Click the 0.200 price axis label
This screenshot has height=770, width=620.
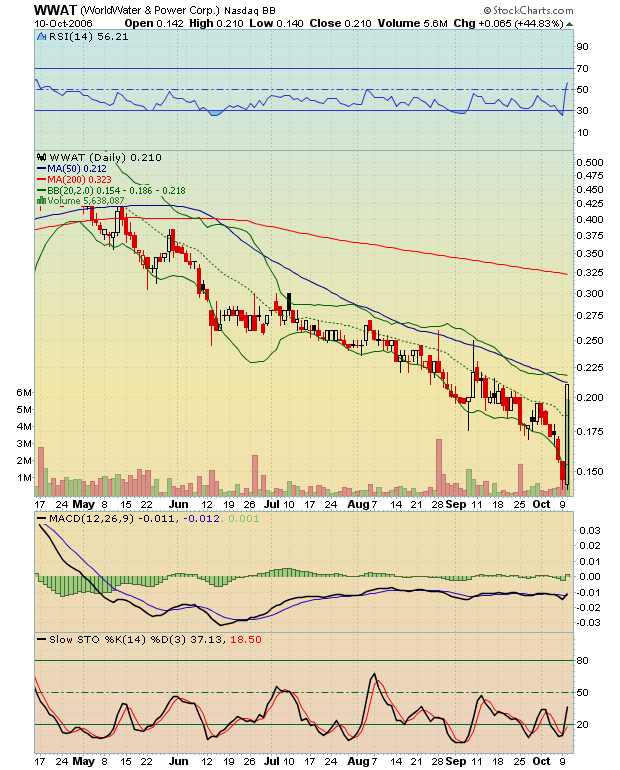click(x=590, y=397)
